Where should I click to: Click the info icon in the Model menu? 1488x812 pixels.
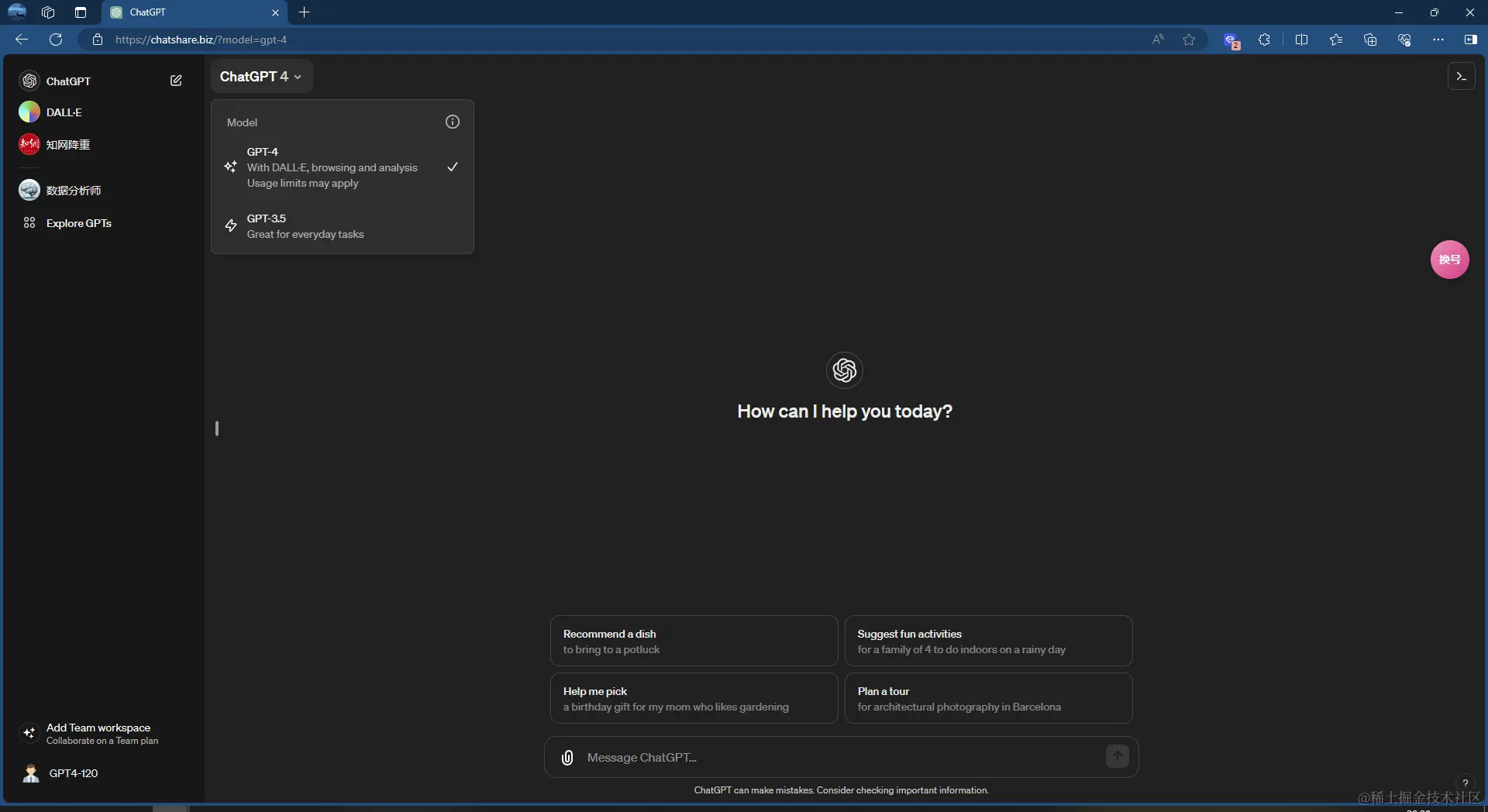tap(453, 122)
